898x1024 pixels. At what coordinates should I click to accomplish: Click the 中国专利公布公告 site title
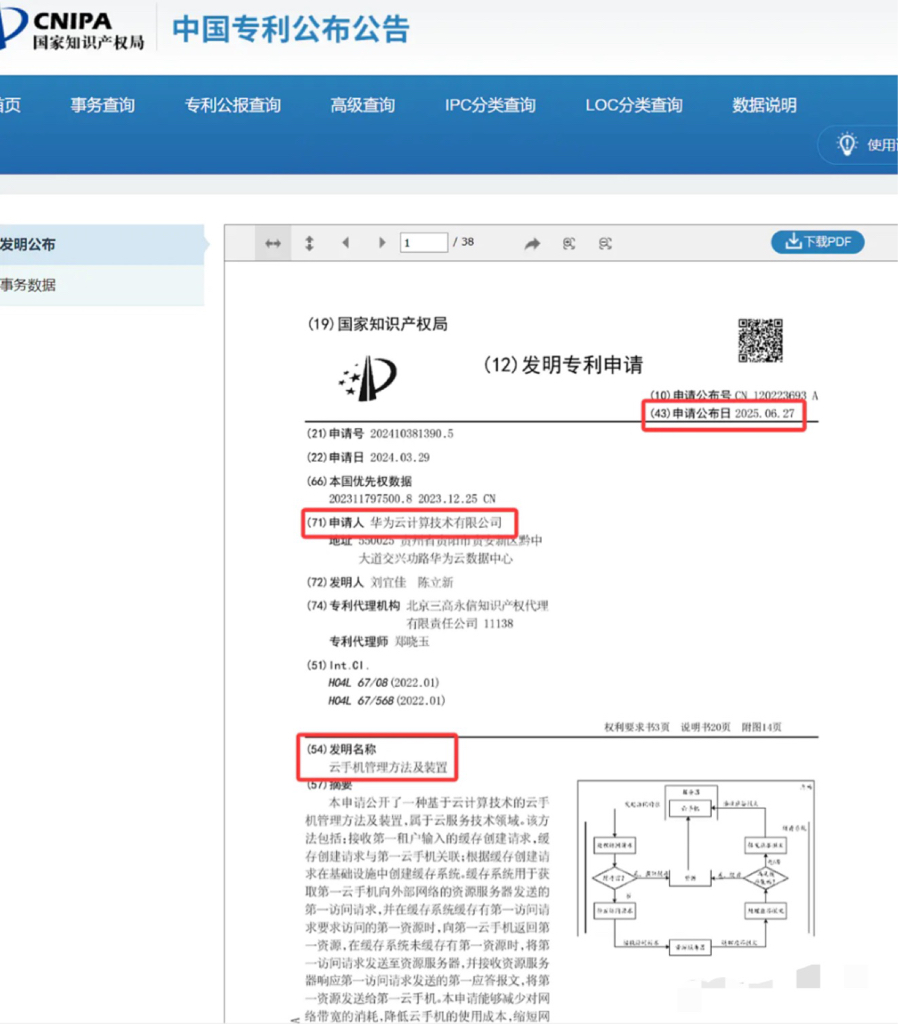point(291,29)
